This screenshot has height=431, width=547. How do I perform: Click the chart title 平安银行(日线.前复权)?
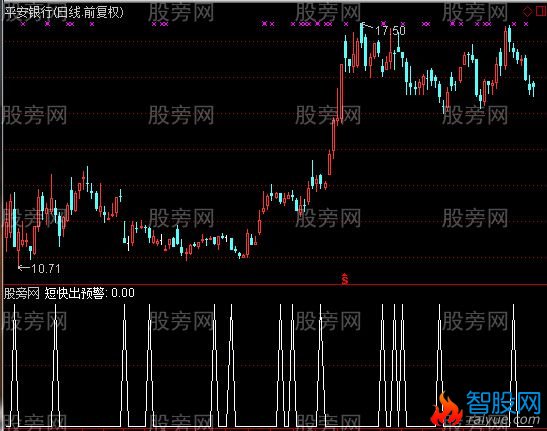[64, 13]
